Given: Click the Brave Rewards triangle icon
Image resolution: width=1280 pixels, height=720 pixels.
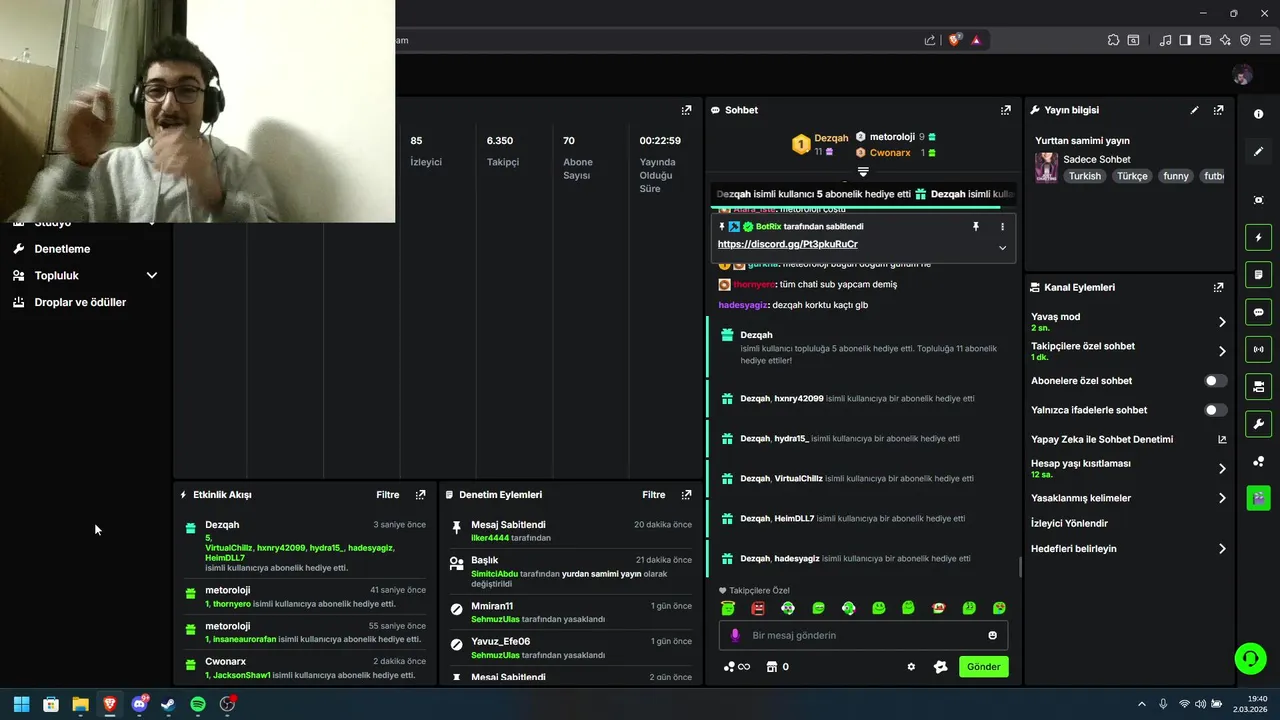Looking at the screenshot, I should pos(976,40).
